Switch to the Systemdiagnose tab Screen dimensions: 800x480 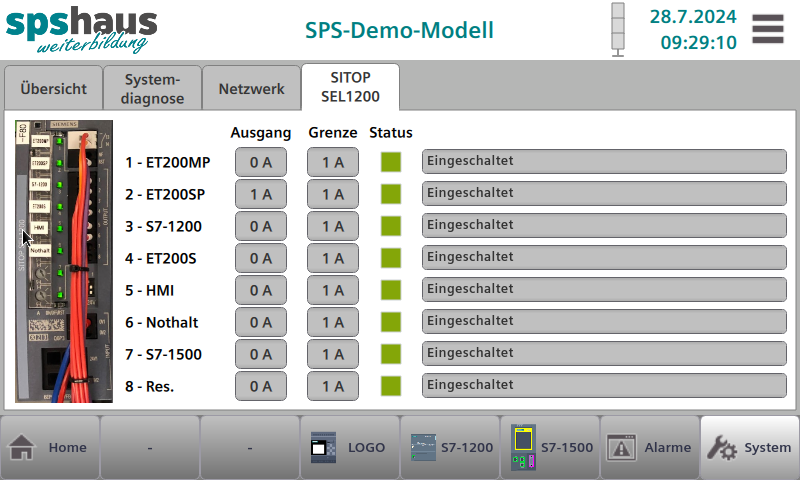(152, 88)
